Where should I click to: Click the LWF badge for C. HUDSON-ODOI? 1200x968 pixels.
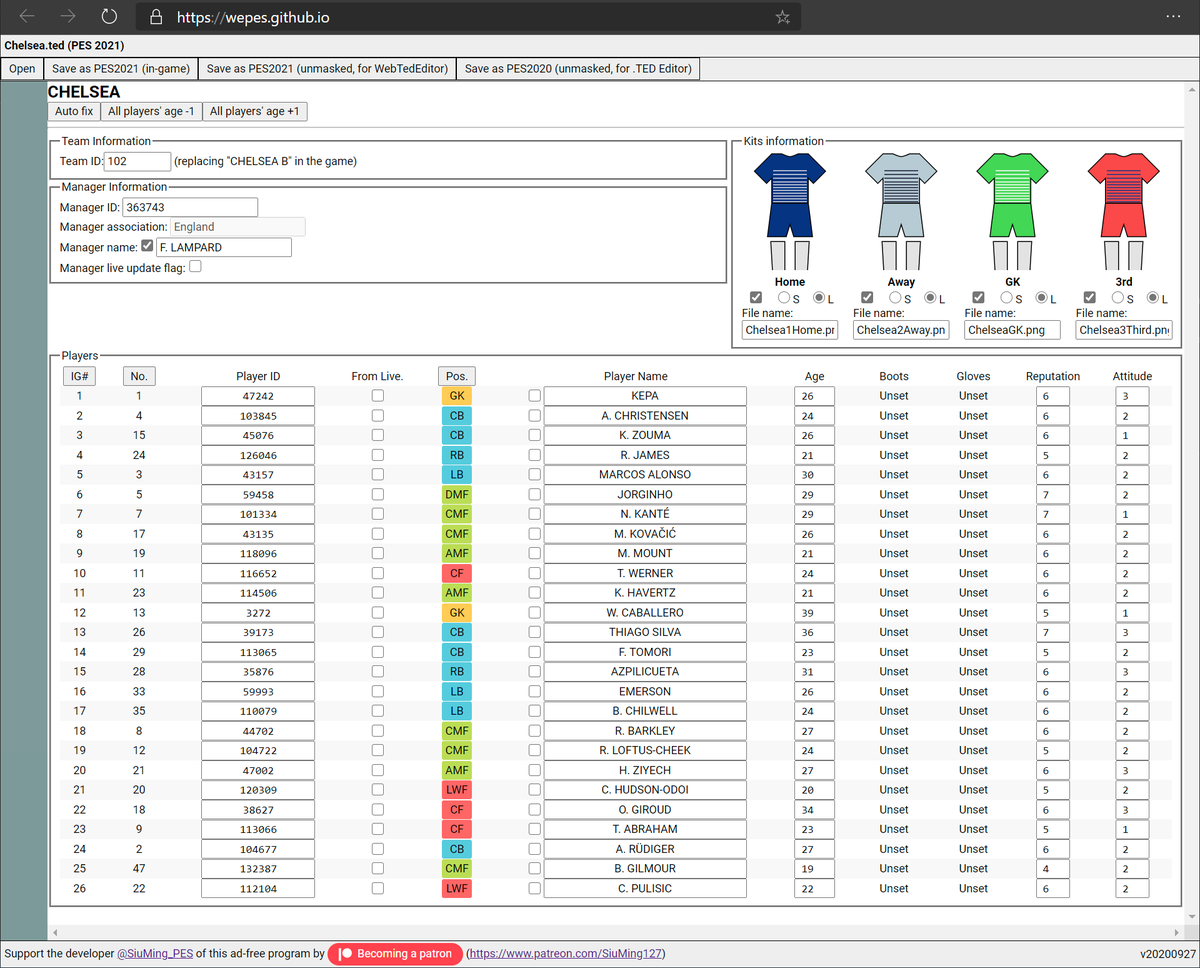pyautogui.click(x=457, y=790)
